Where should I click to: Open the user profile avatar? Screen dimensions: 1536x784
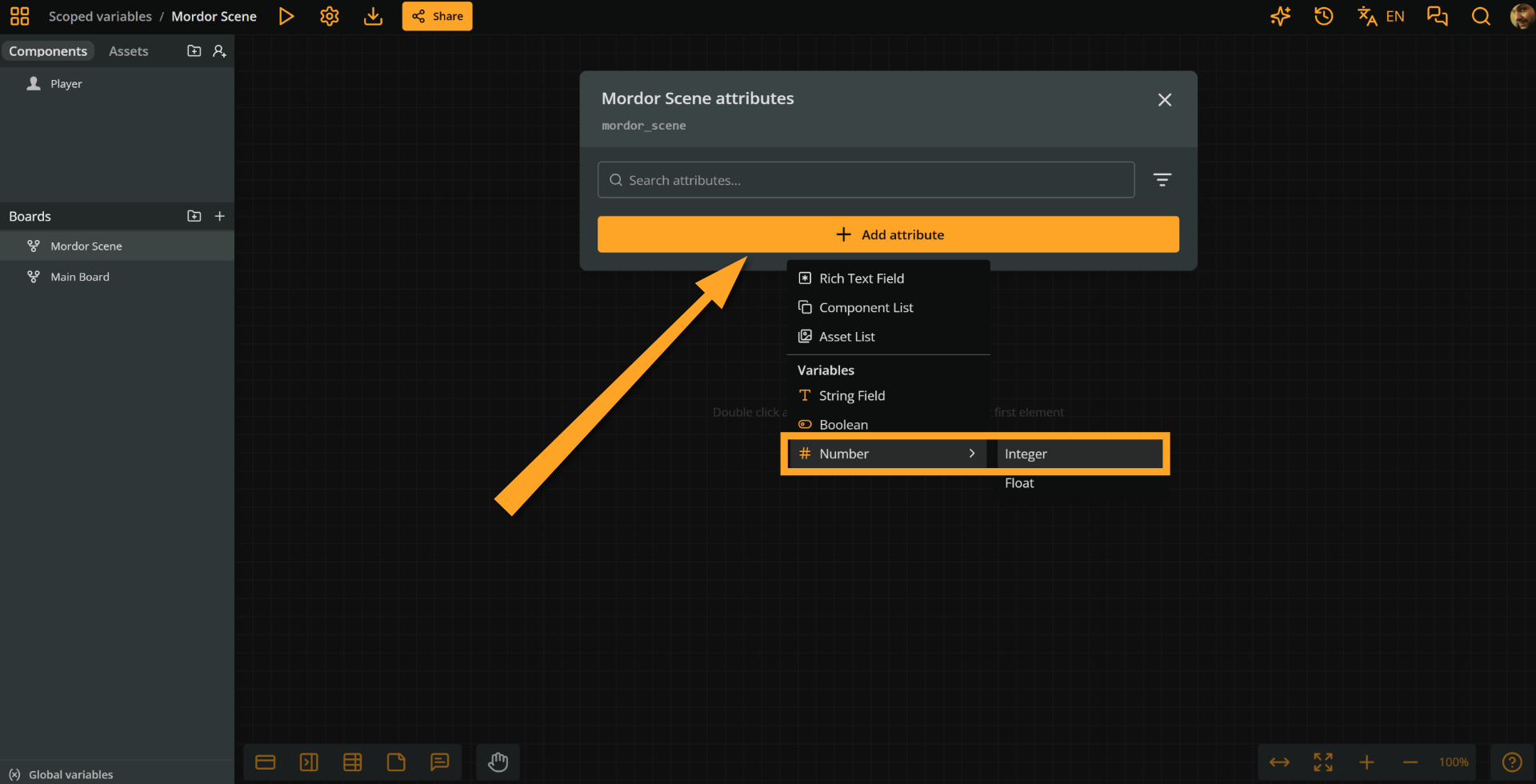point(1522,16)
